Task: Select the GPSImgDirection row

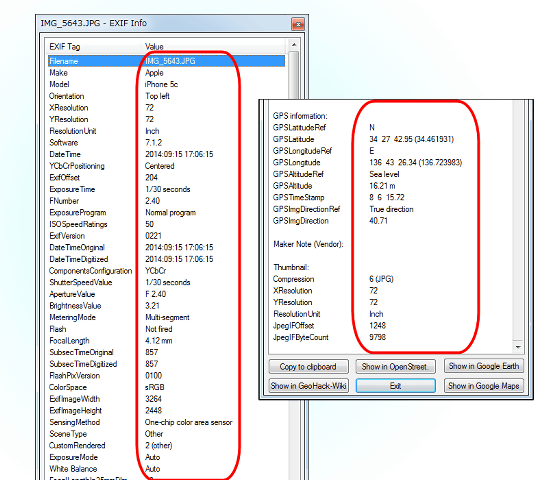Action: click(x=391, y=221)
